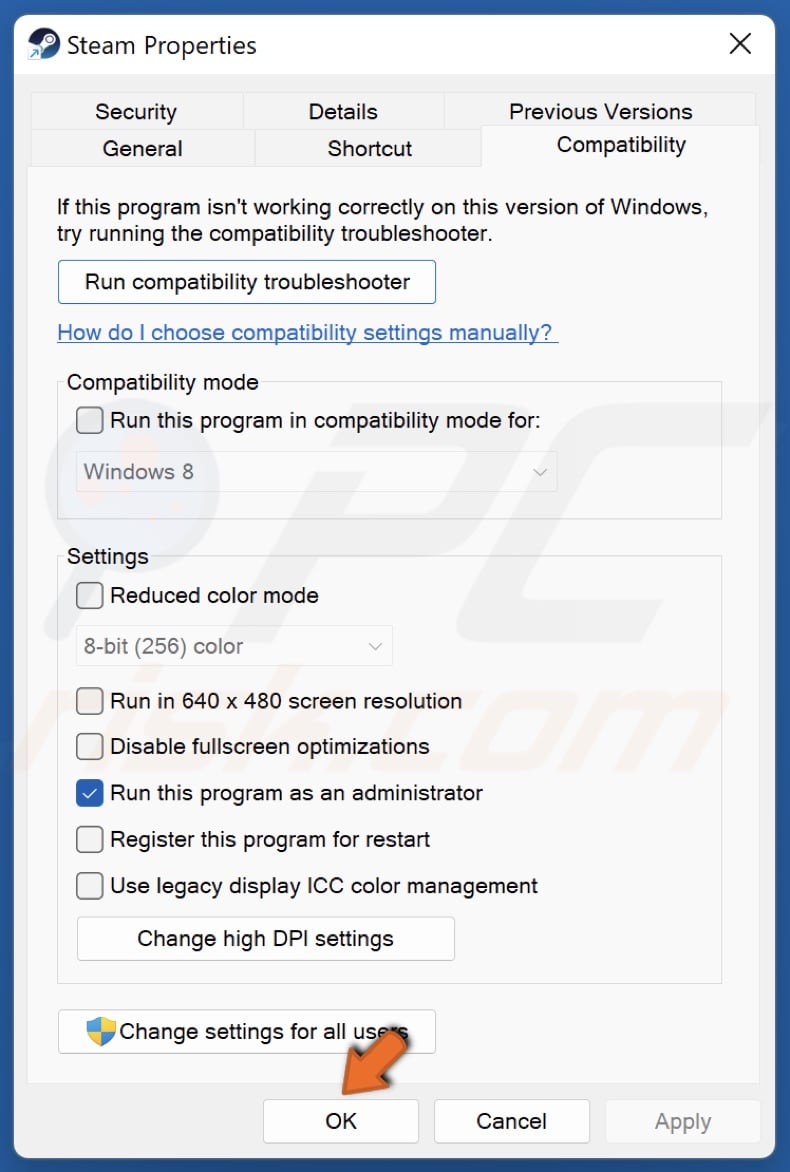790x1172 pixels.
Task: Open the compatibility settings help link
Action: point(306,332)
